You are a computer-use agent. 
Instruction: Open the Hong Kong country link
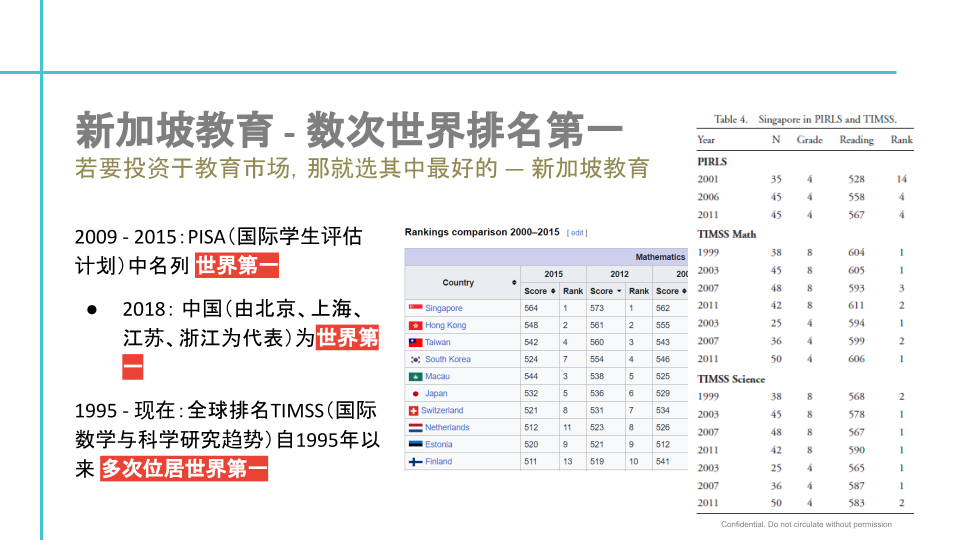coord(445,325)
